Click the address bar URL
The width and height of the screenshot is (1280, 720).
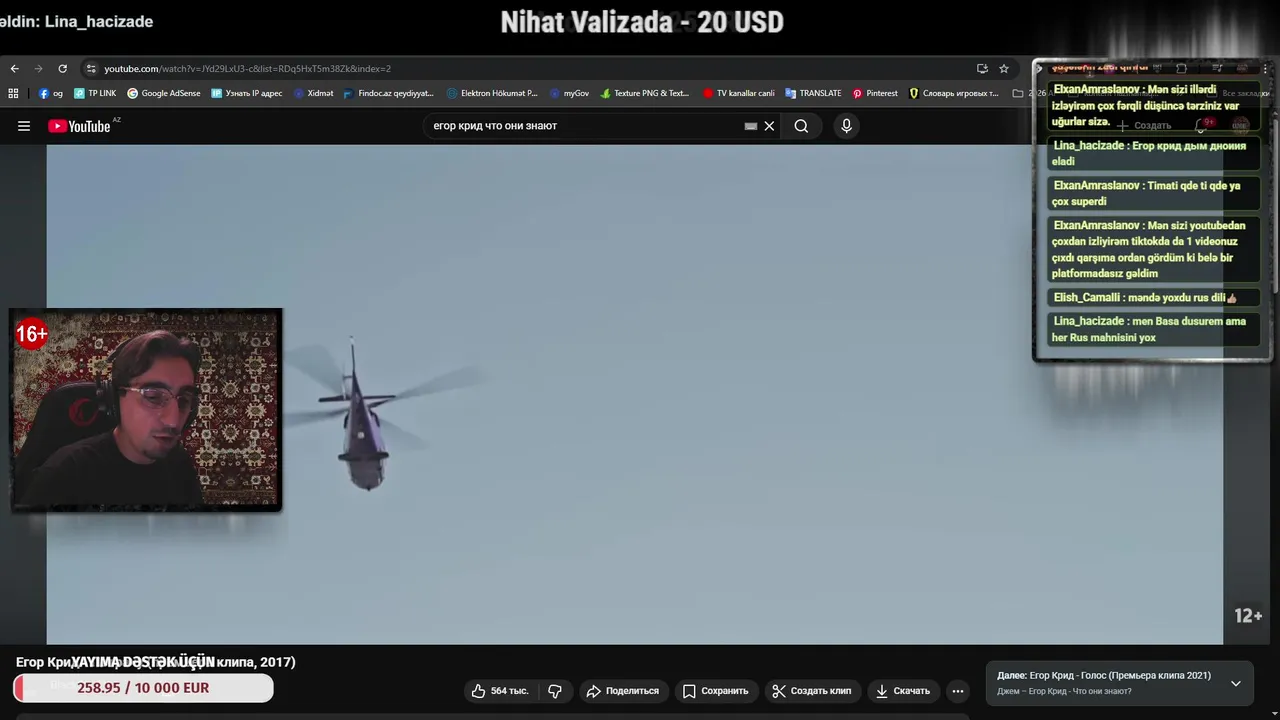coord(247,69)
